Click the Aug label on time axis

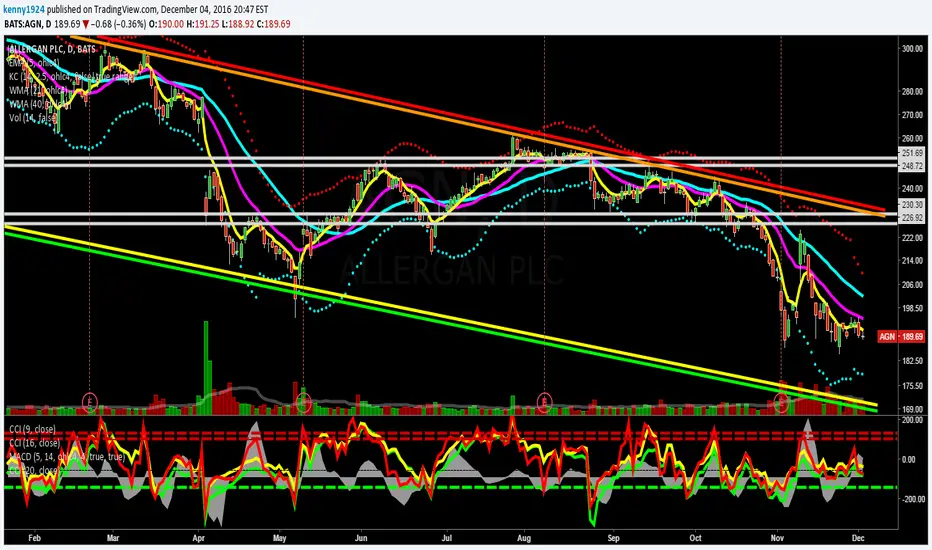click(x=524, y=538)
